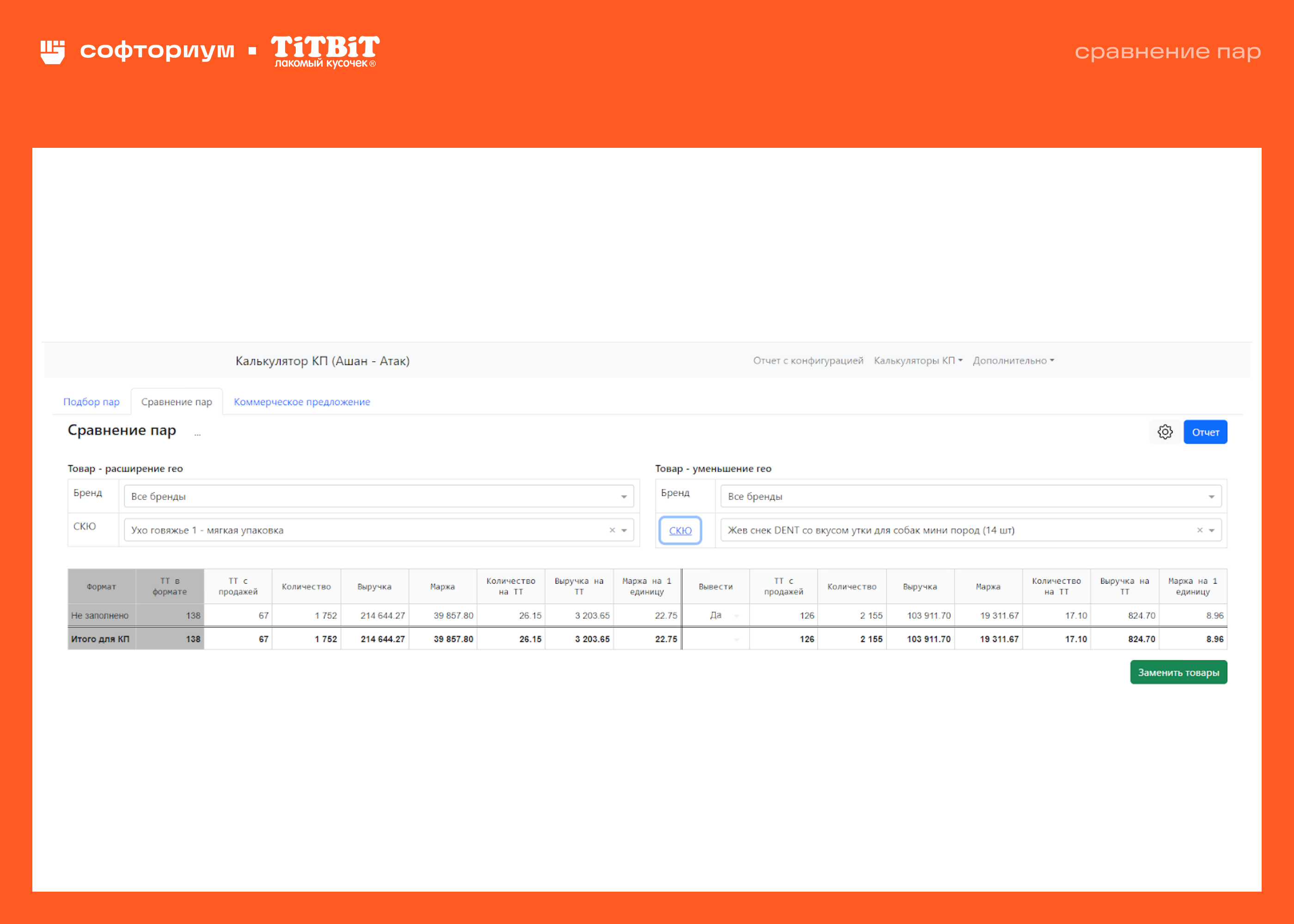Open the left СКЮ dropdown arrow
This screenshot has height=924, width=1294.
[x=624, y=530]
